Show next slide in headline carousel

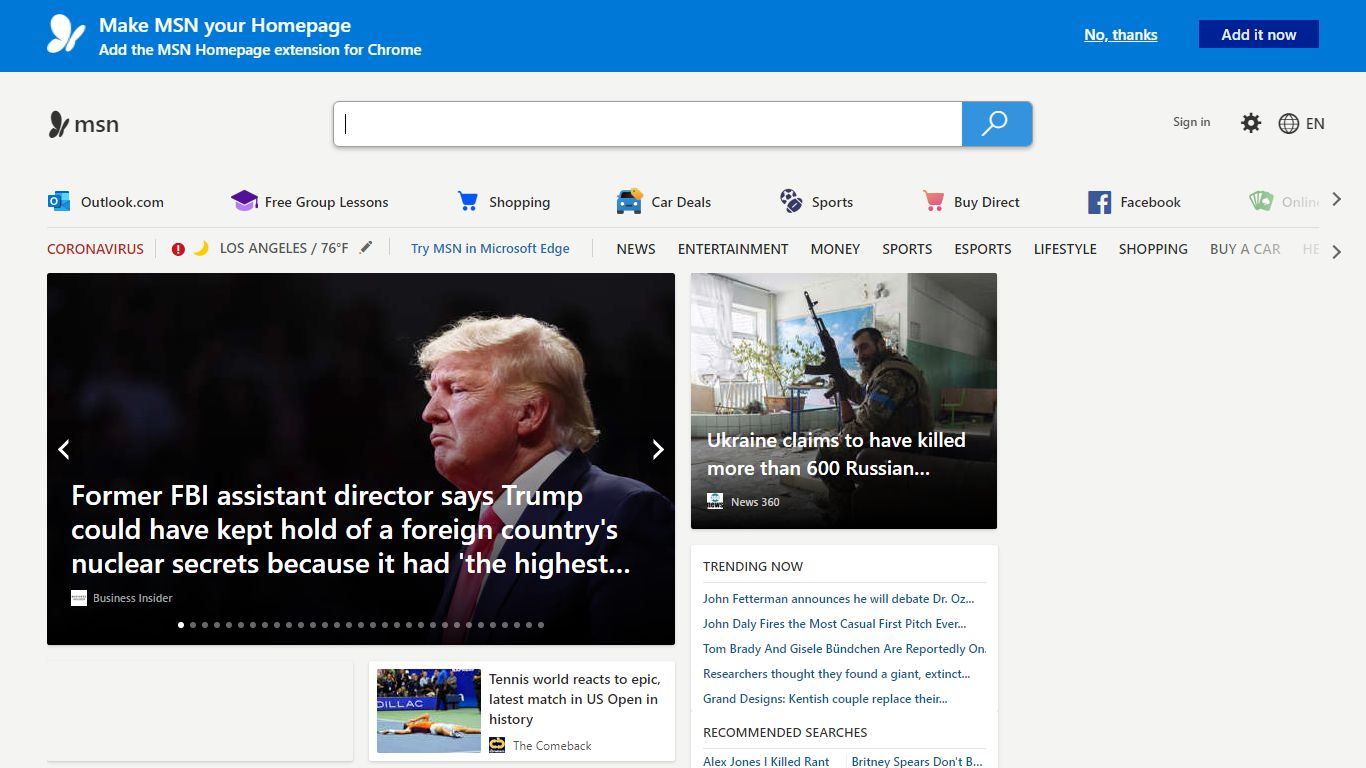pyautogui.click(x=658, y=450)
